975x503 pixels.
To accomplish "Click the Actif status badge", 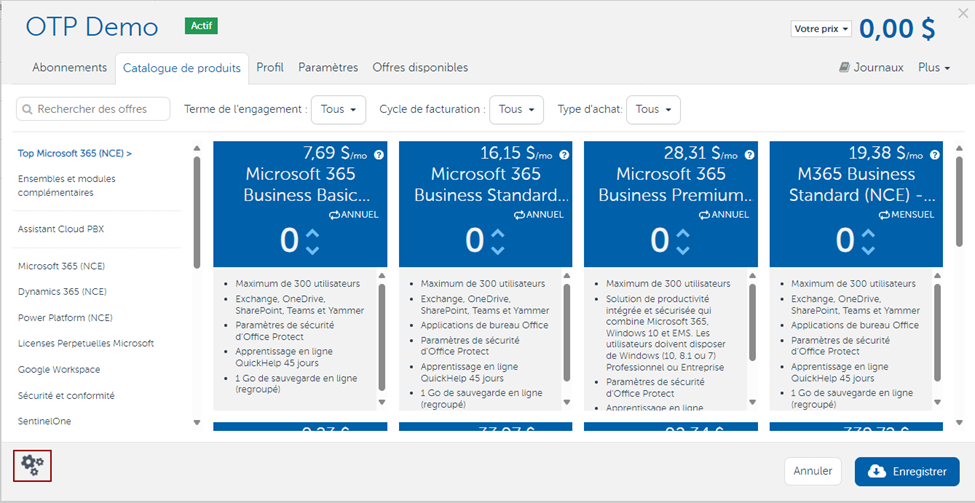I will click(201, 26).
